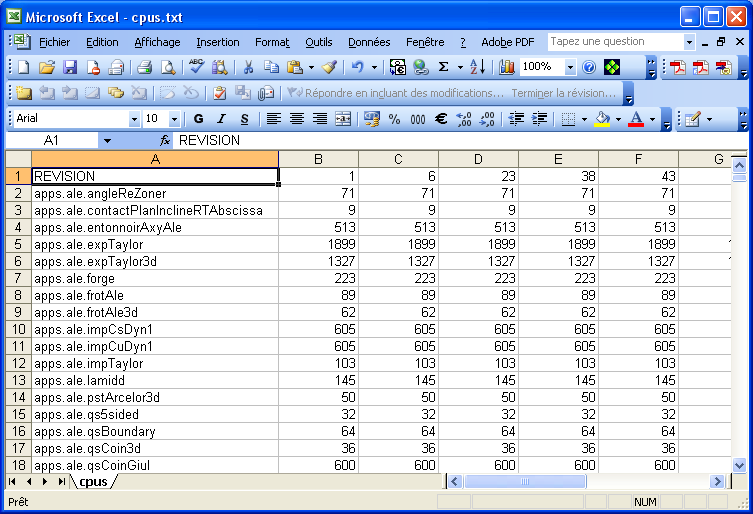
Task: Open the Données menu
Action: pyautogui.click(x=369, y=42)
